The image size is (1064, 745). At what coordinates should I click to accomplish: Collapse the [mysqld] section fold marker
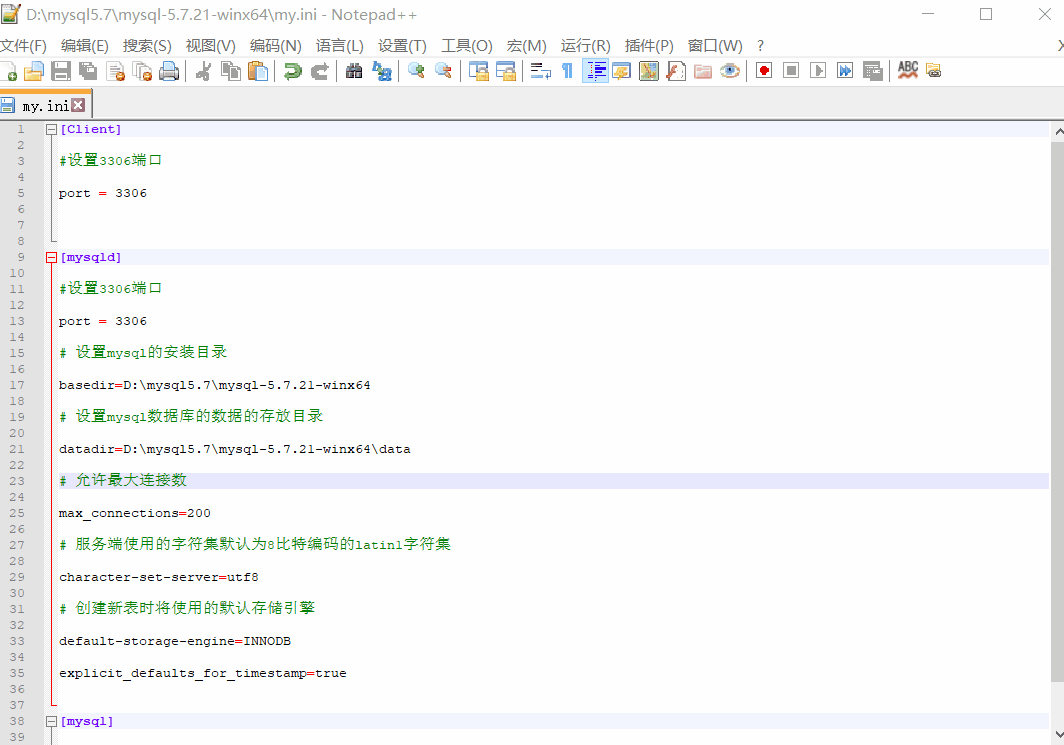[x=51, y=258]
